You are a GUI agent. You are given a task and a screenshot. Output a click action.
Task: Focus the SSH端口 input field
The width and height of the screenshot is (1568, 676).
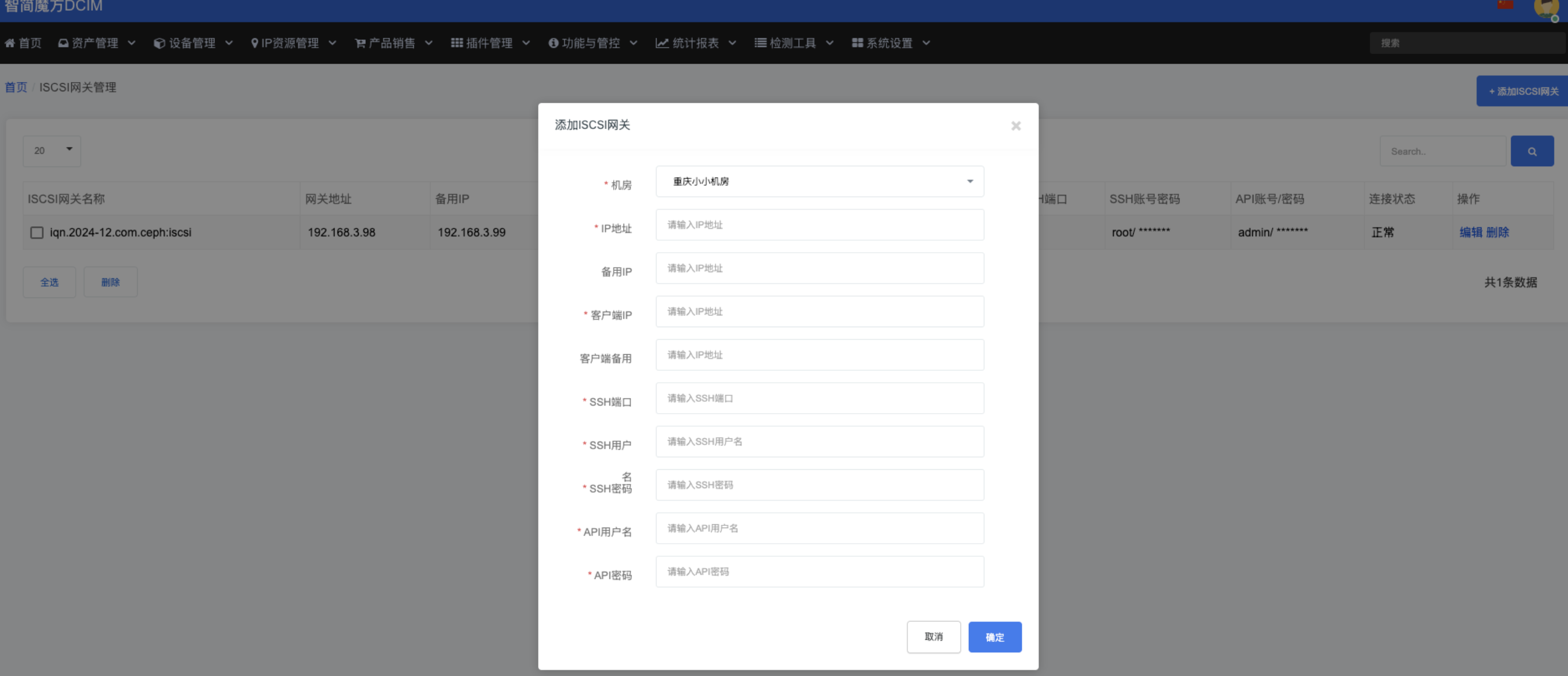pos(819,398)
